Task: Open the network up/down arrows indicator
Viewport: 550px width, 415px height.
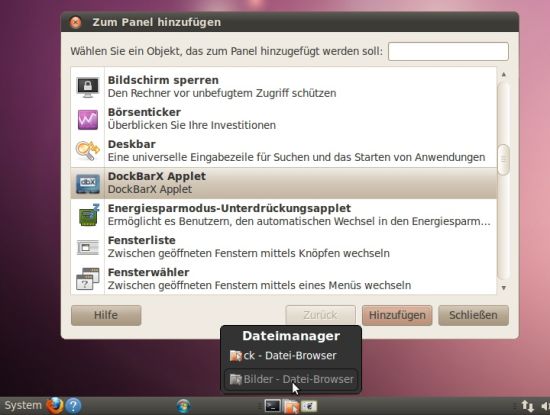Action: click(527, 406)
